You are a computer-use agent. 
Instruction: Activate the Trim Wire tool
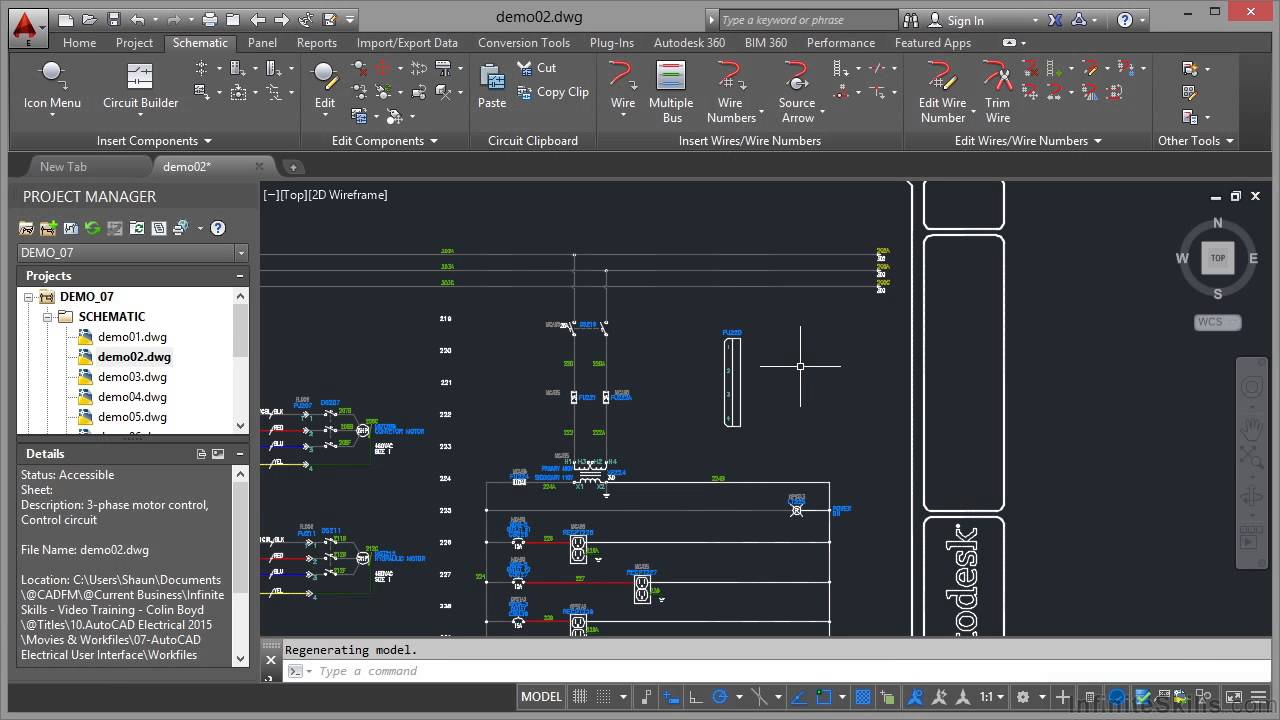coord(997,91)
